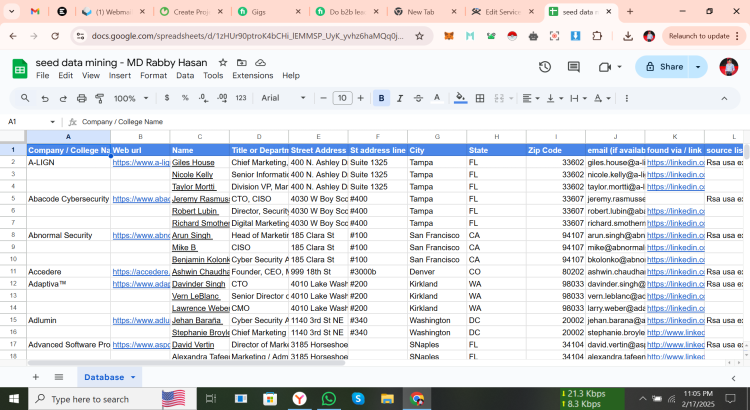Viewport: 750px width, 410px height.
Task: Reload the page in Chrome
Action: tap(55, 36)
